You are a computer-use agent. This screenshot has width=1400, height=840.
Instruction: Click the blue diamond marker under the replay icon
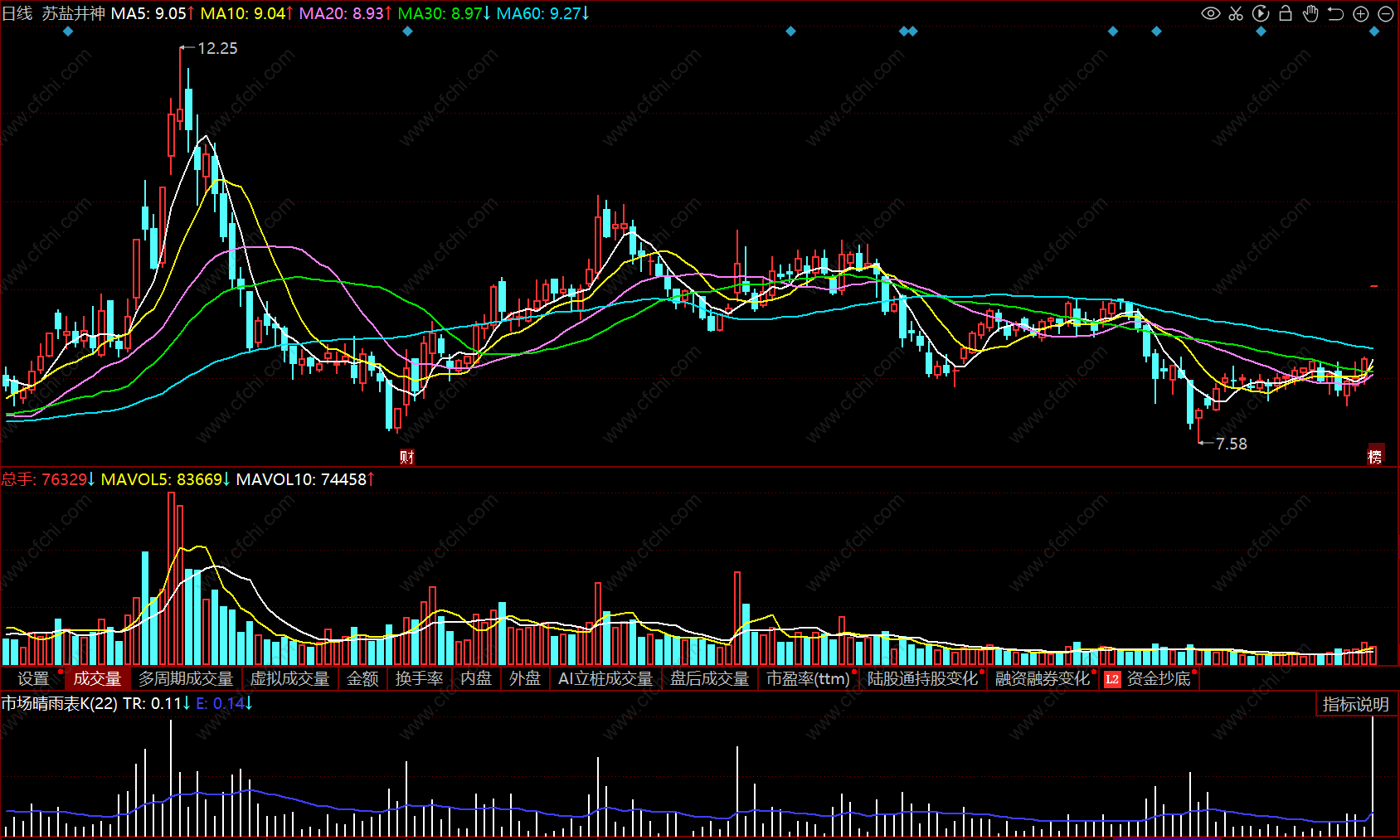pos(1261,32)
